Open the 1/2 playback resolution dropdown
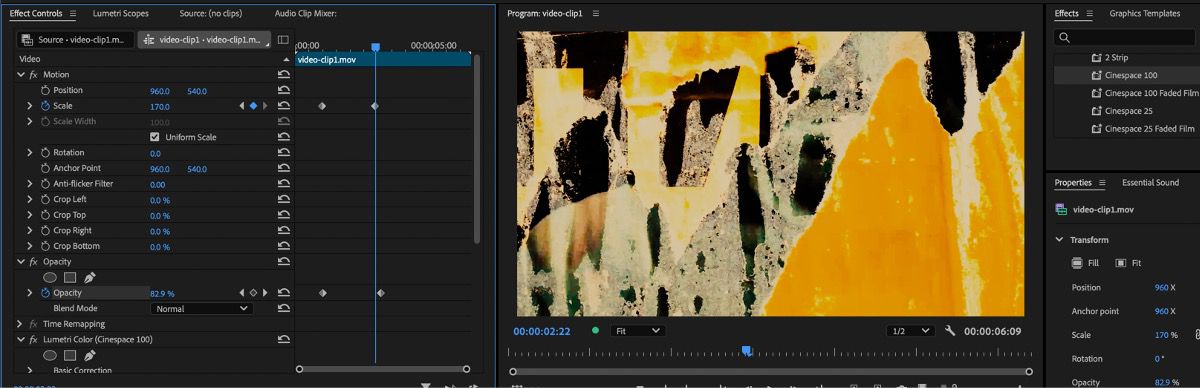The height and width of the screenshot is (388, 1200). click(x=911, y=330)
